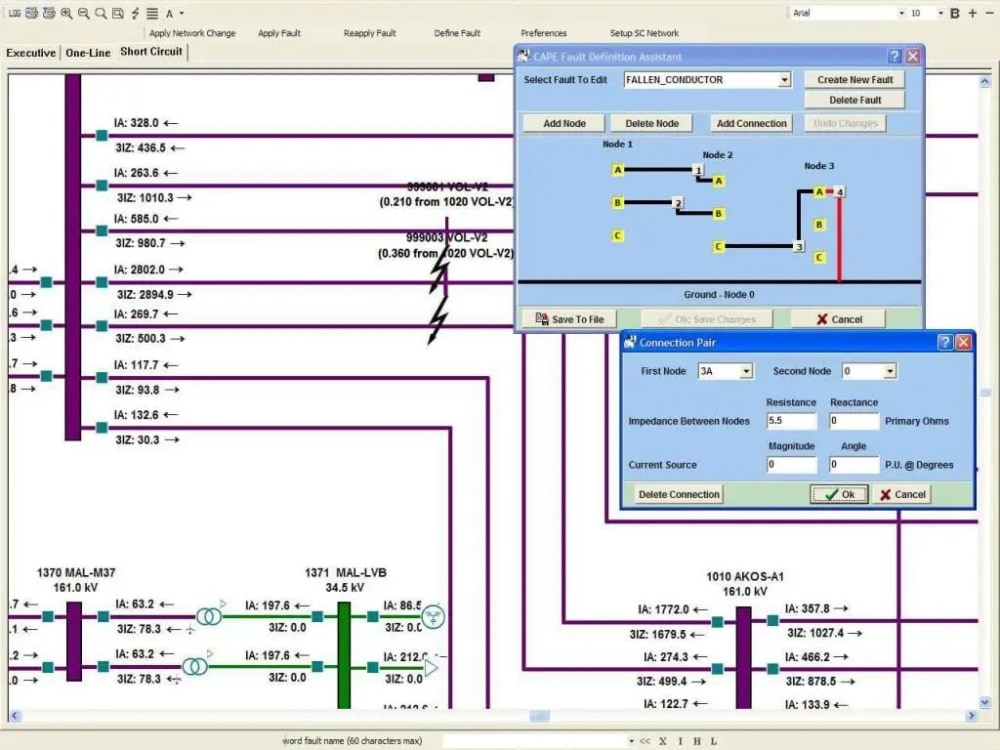Click Add Node button

(564, 123)
